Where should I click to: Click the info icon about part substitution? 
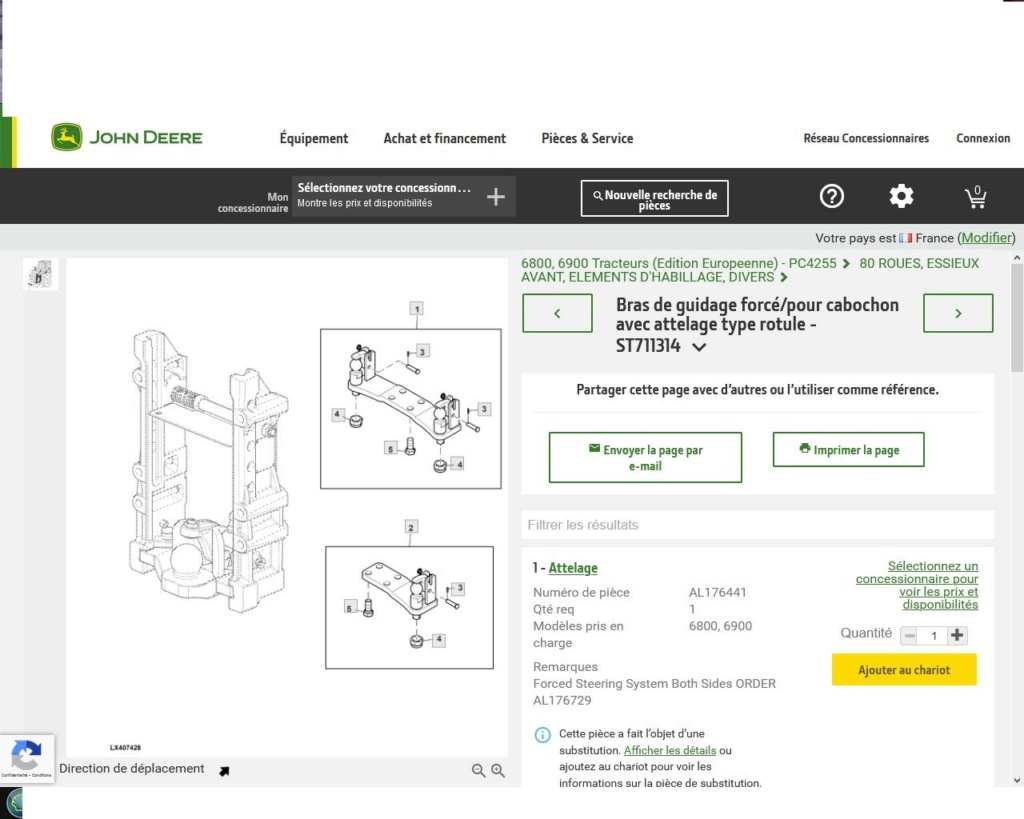tap(543, 735)
